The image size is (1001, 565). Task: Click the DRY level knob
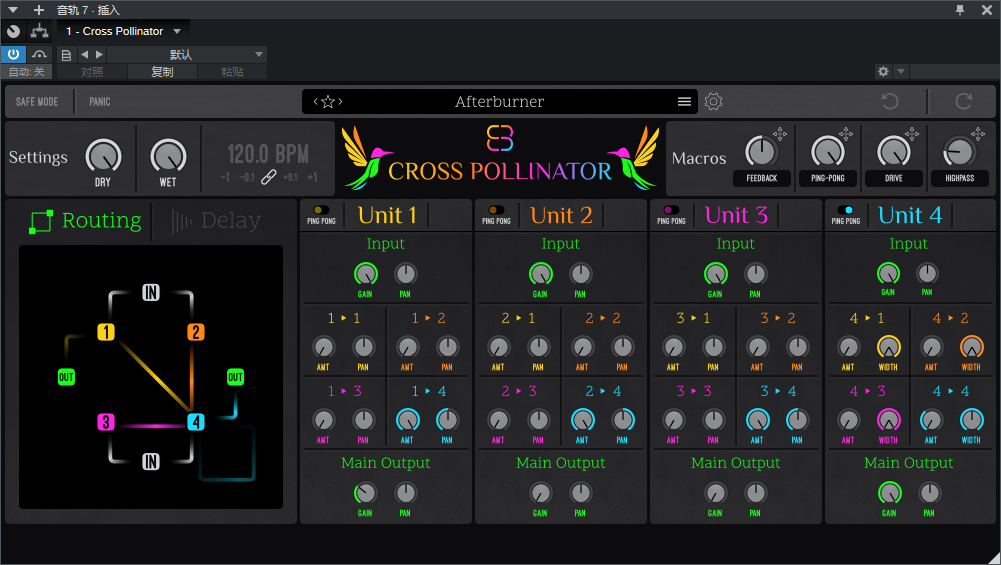(x=103, y=156)
